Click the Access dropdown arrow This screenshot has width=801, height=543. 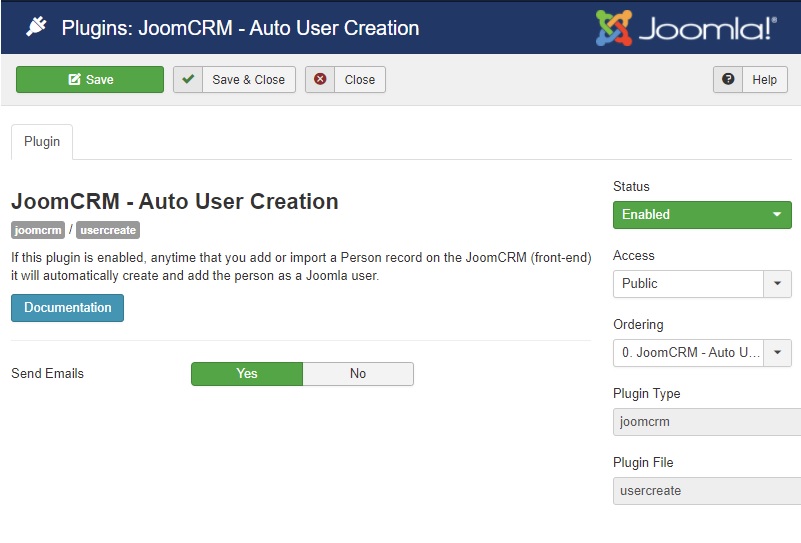point(777,284)
